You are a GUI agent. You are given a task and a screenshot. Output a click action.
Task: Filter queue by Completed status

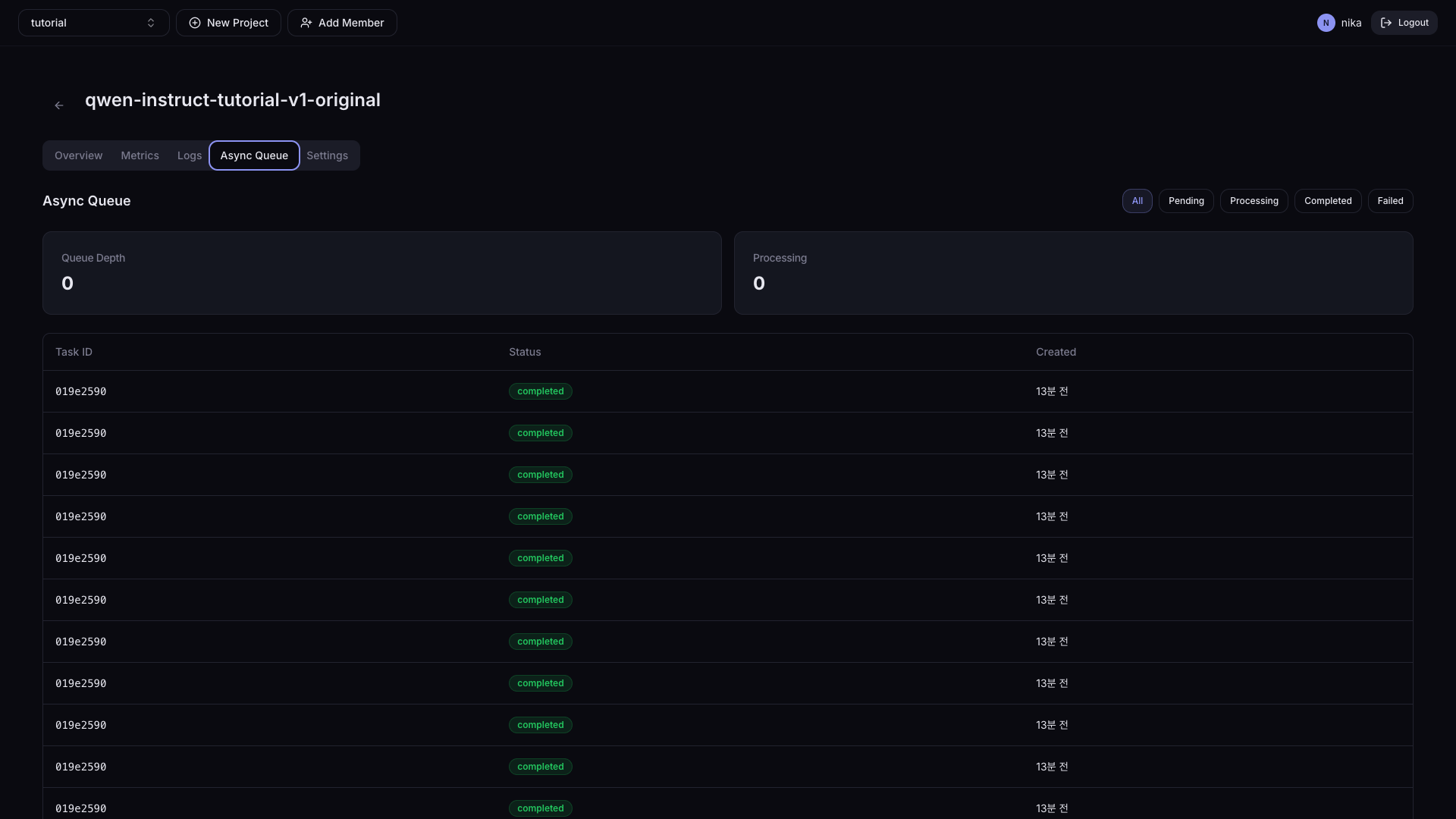(1328, 201)
